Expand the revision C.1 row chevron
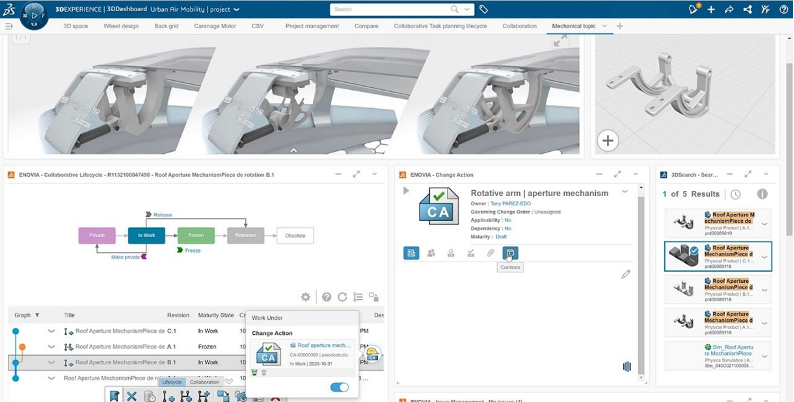This screenshot has height=402, width=794. 51,331
